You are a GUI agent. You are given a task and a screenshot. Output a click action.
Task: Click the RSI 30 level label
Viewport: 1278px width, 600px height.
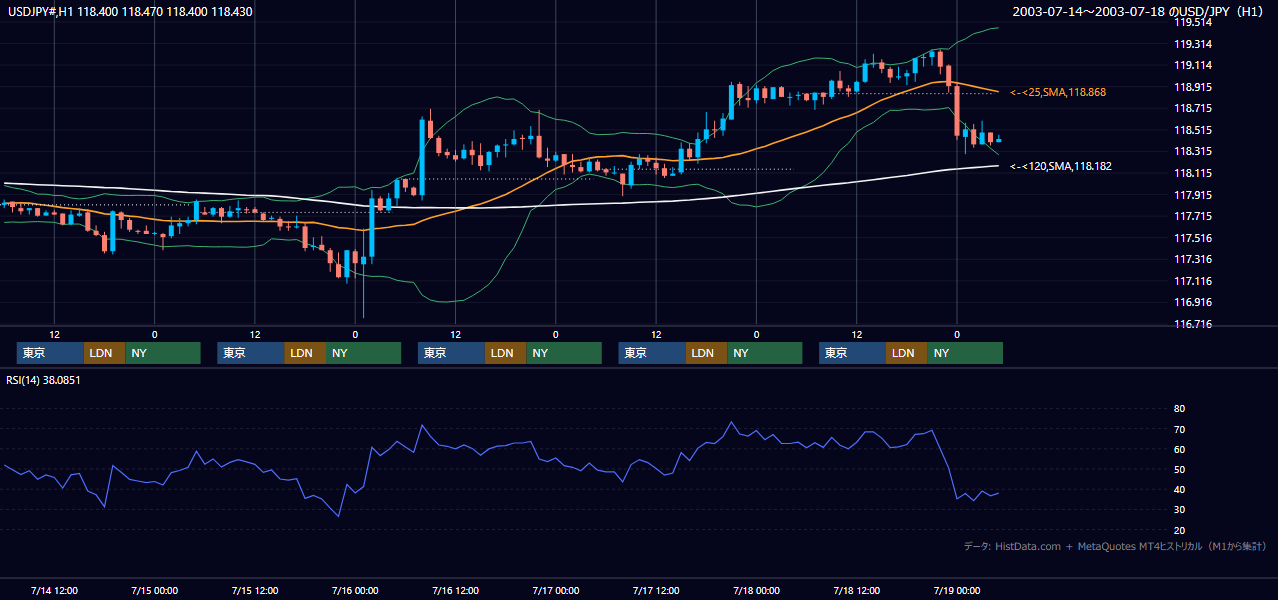1179,510
